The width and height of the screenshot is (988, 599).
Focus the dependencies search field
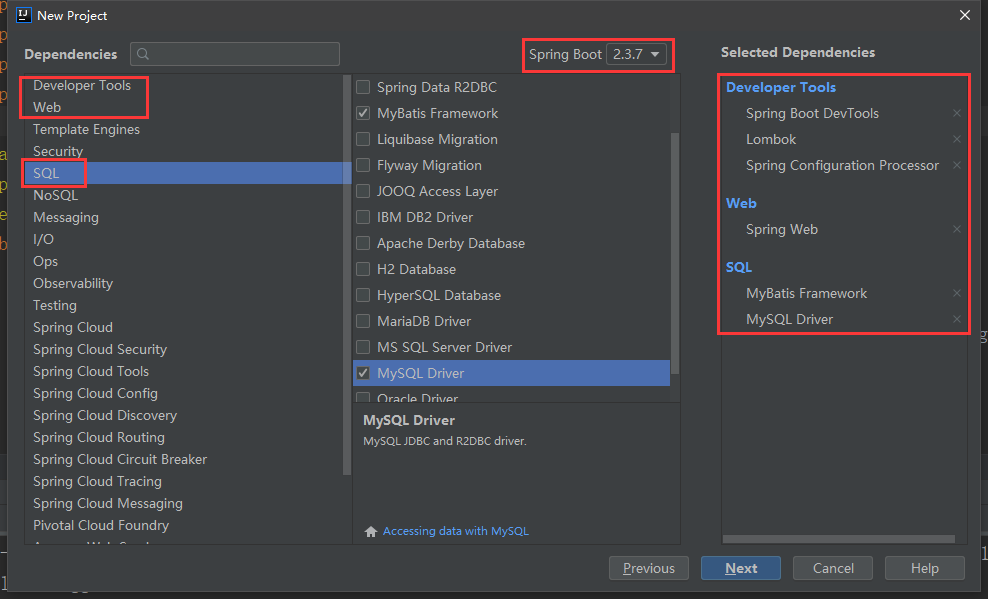[235, 54]
